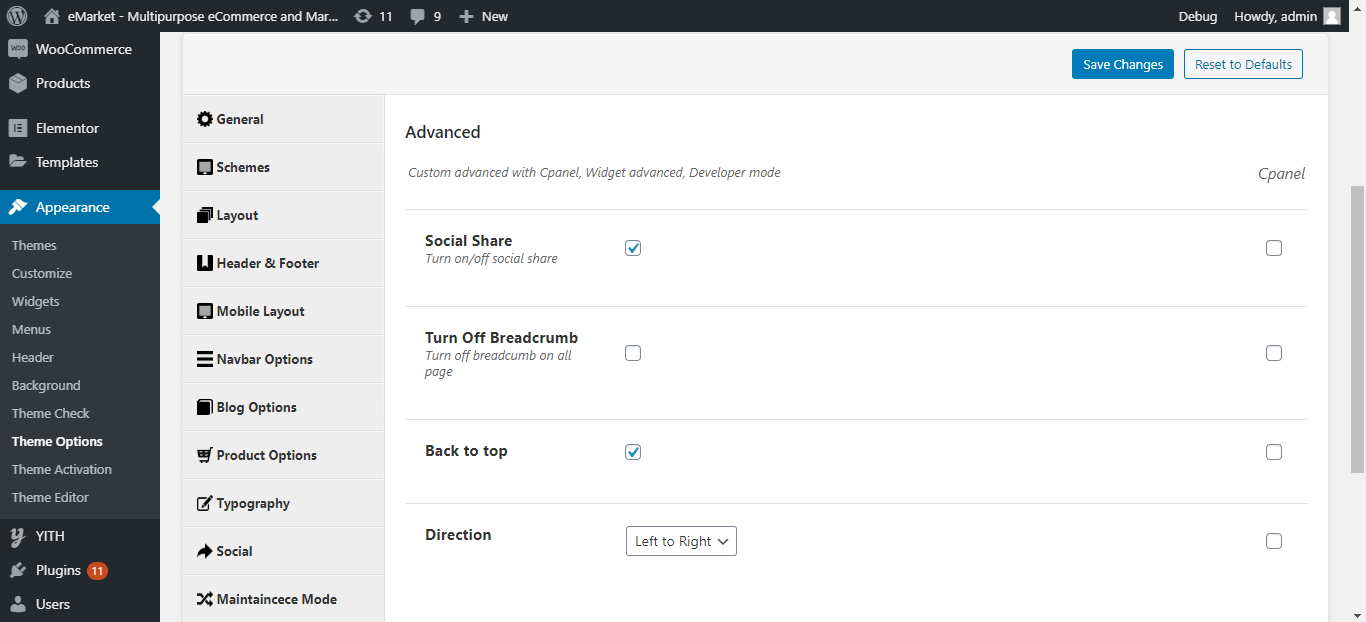
Task: Click the Cpanel column label
Action: coord(1282,174)
